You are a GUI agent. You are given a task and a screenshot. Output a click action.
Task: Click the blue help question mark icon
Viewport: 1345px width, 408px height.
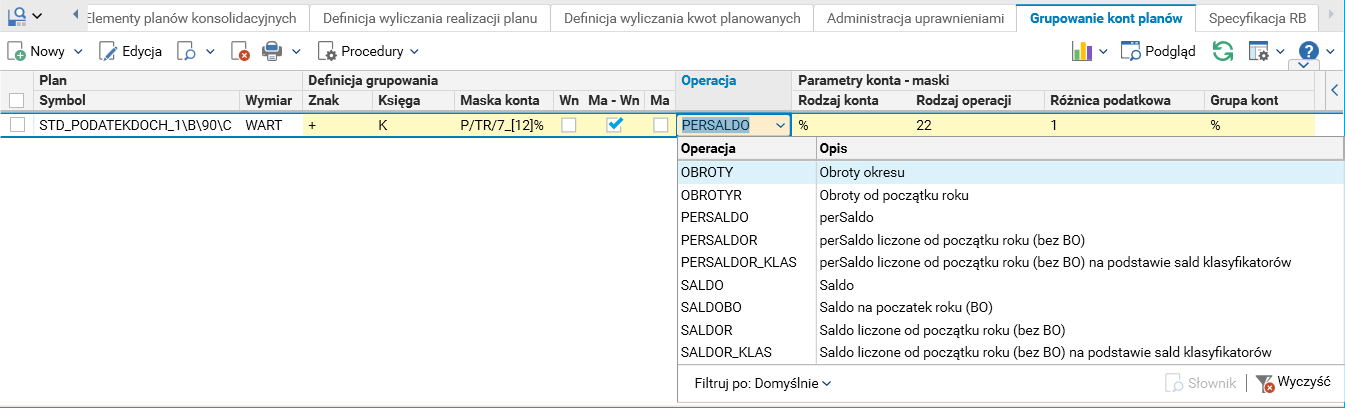coord(1308,51)
